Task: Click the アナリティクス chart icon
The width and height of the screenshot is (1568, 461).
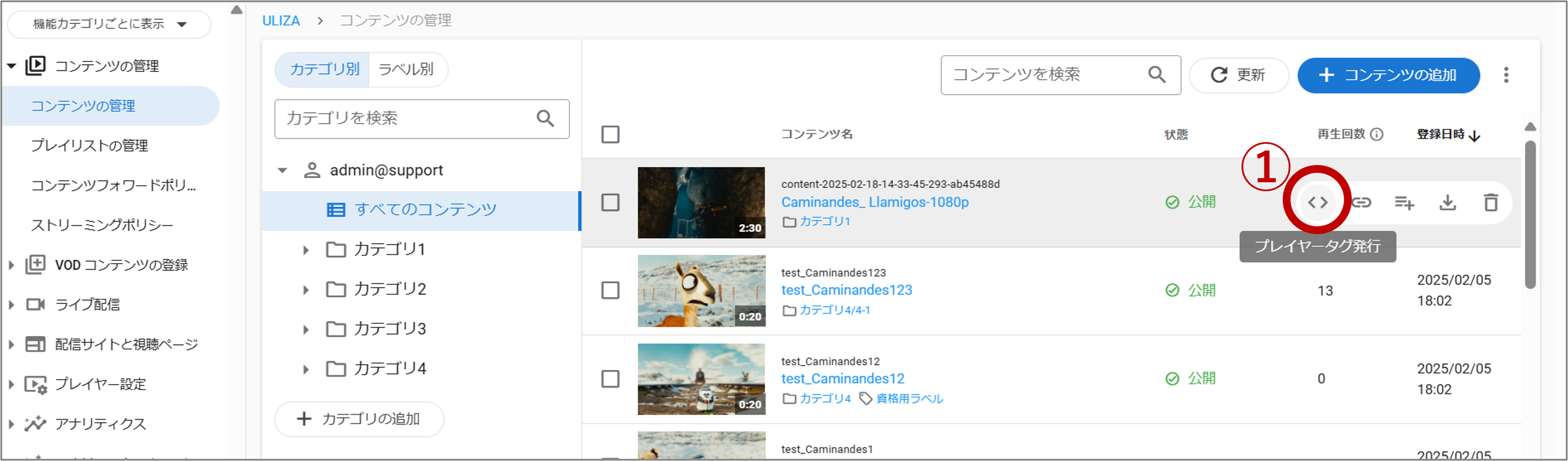Action: click(x=35, y=423)
